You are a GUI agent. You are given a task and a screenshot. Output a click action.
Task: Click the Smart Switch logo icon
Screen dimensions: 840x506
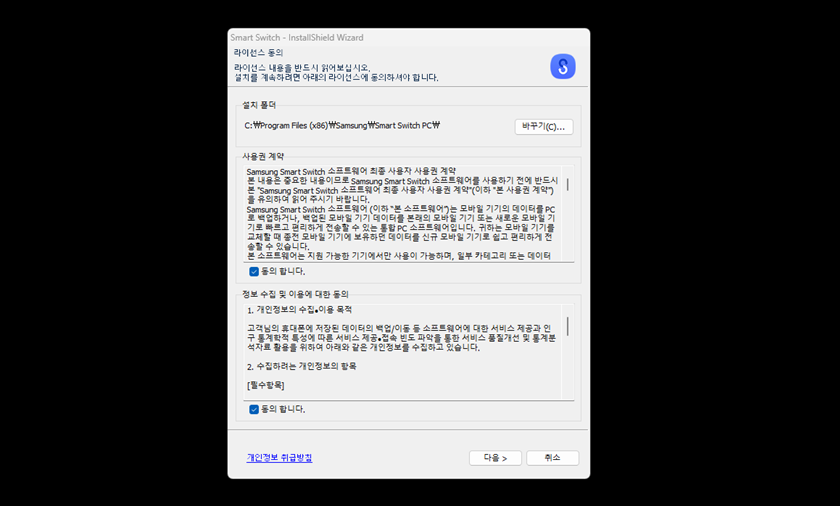[562, 66]
